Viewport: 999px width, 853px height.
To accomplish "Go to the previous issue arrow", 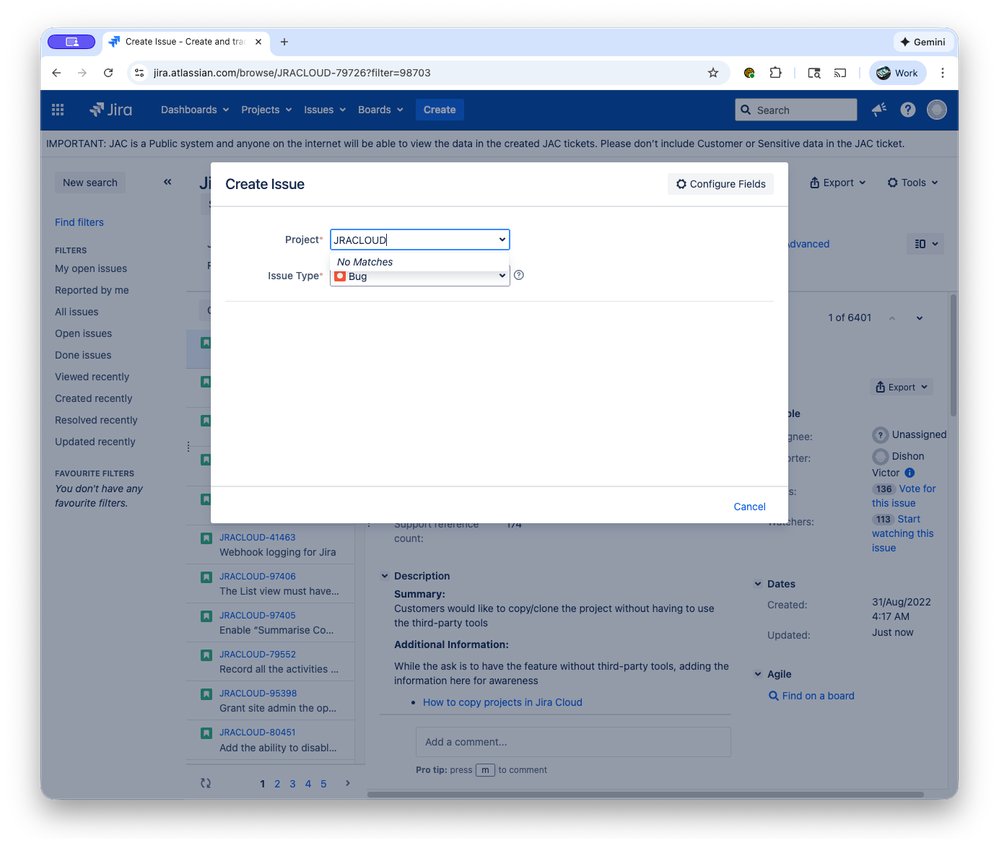I will pos(892,318).
